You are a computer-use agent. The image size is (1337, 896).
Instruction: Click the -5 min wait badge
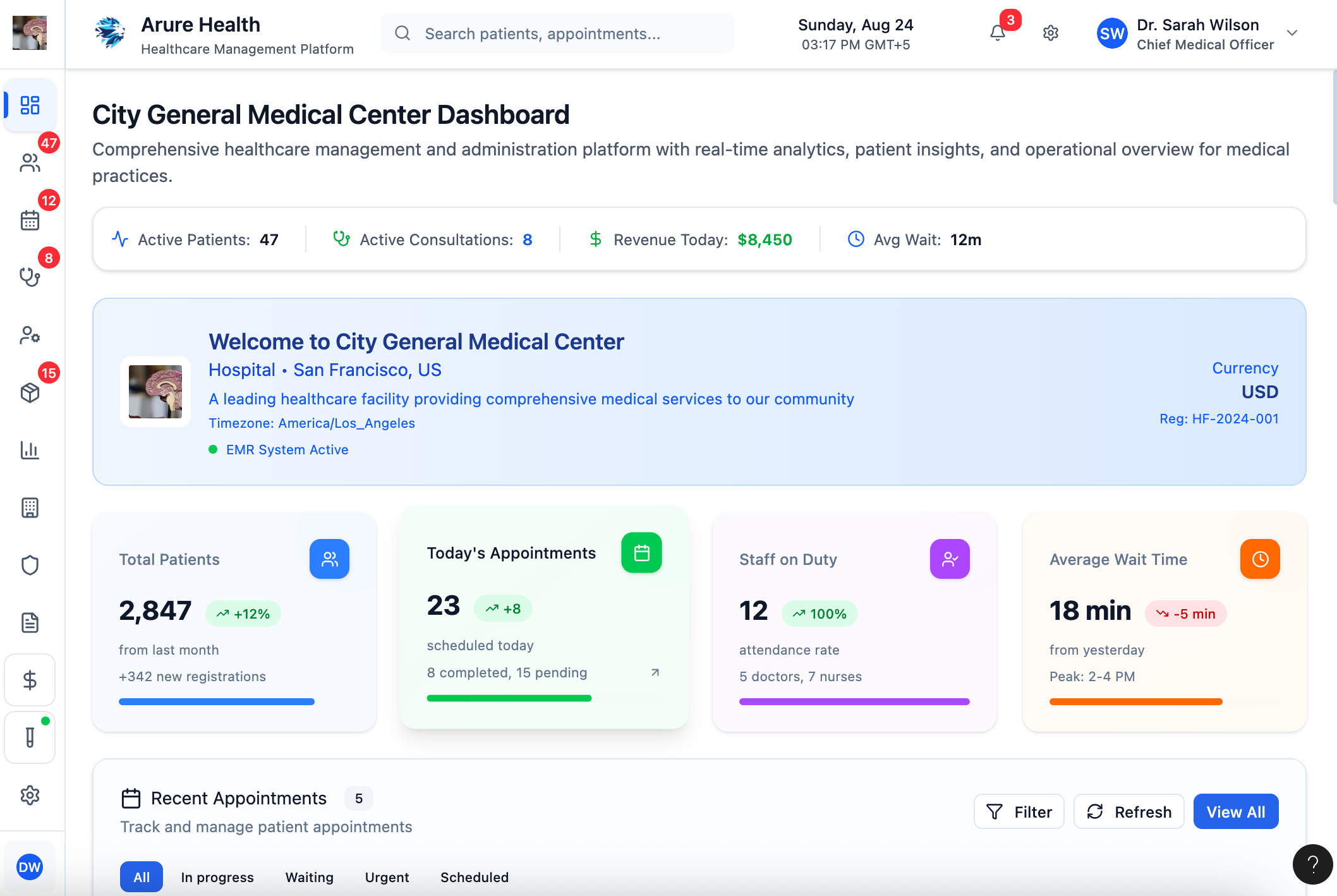(x=1186, y=614)
